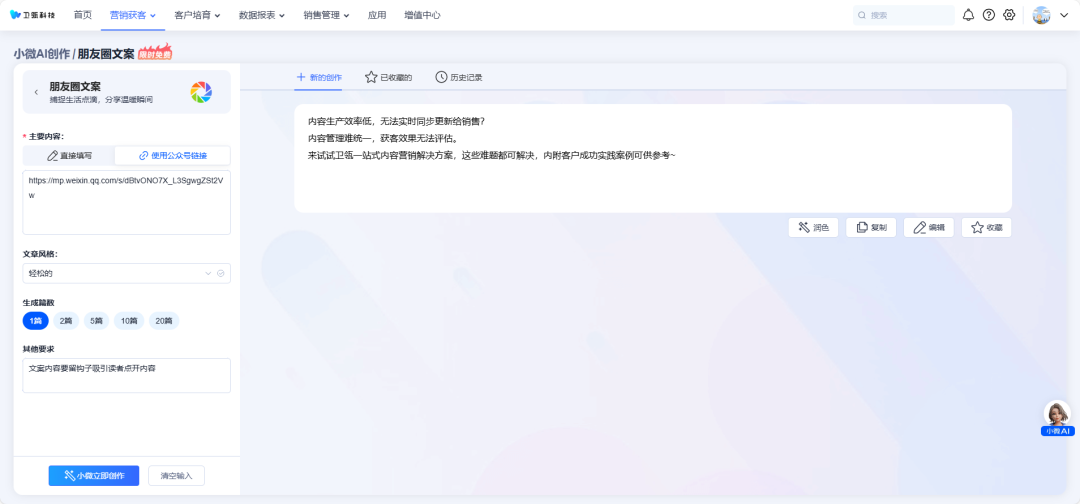Click the notification bell icon
Viewport: 1080px width, 504px height.
point(968,15)
